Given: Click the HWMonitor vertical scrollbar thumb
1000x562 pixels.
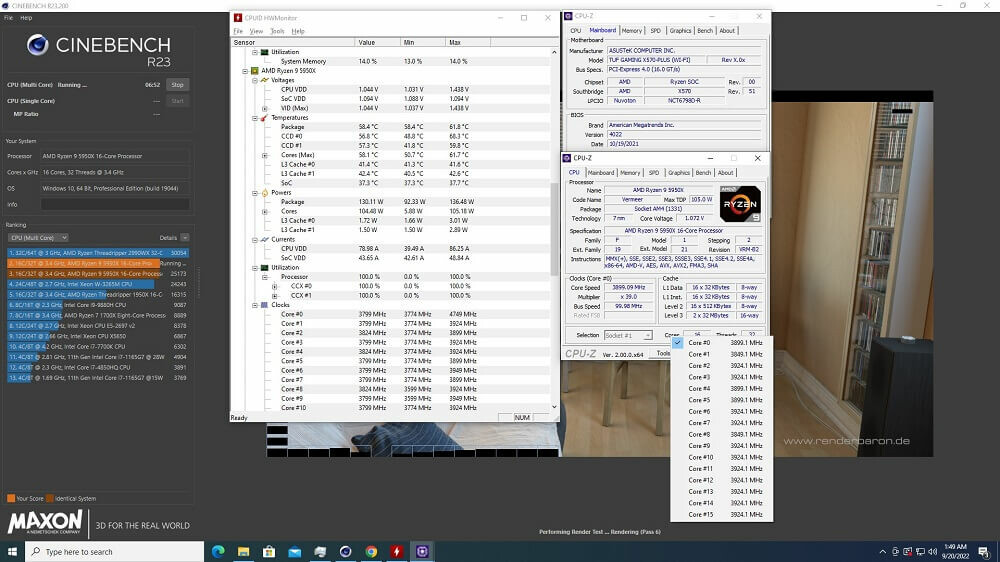Looking at the screenshot, I should pyautogui.click(x=554, y=229).
